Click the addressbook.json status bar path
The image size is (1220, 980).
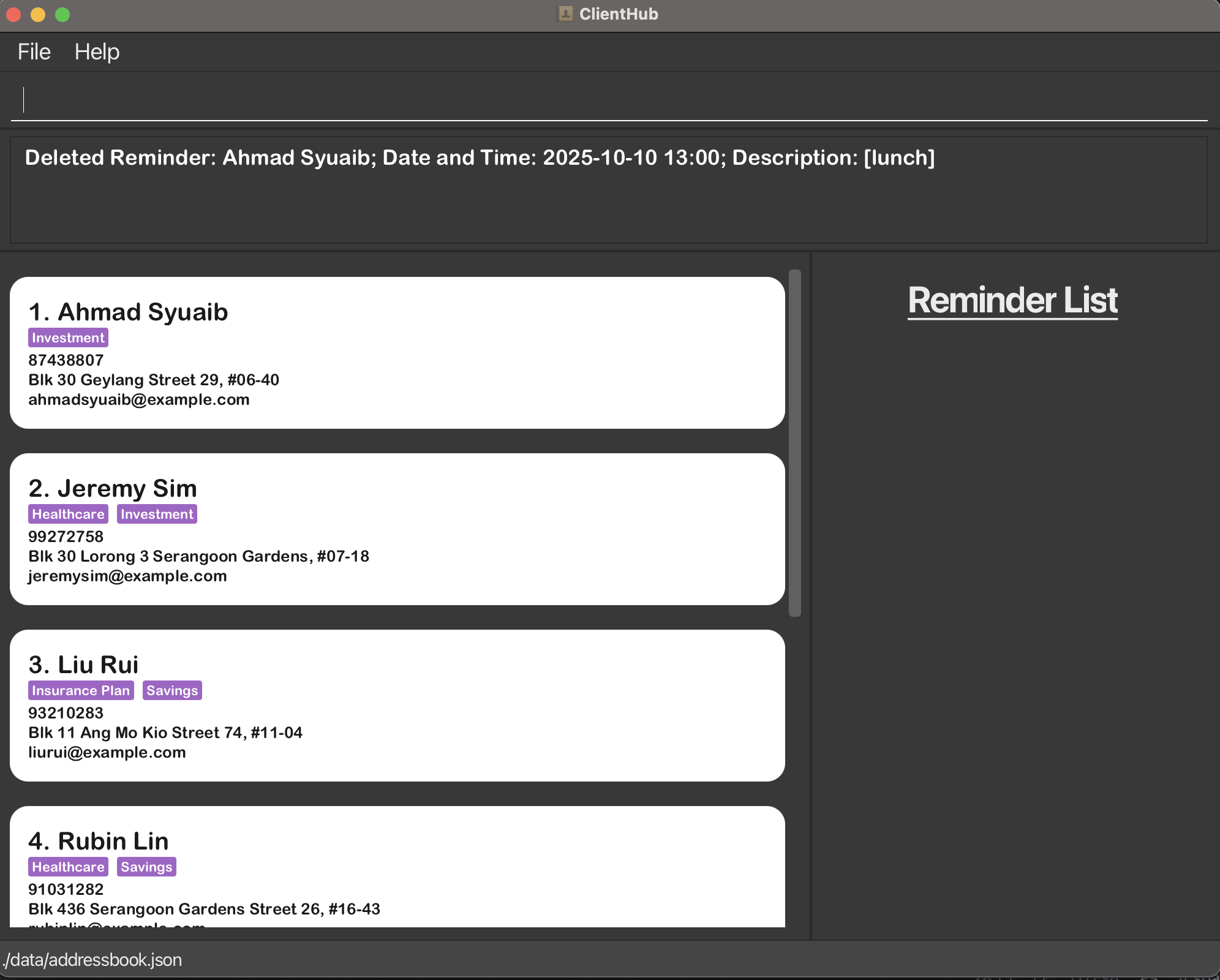92,960
